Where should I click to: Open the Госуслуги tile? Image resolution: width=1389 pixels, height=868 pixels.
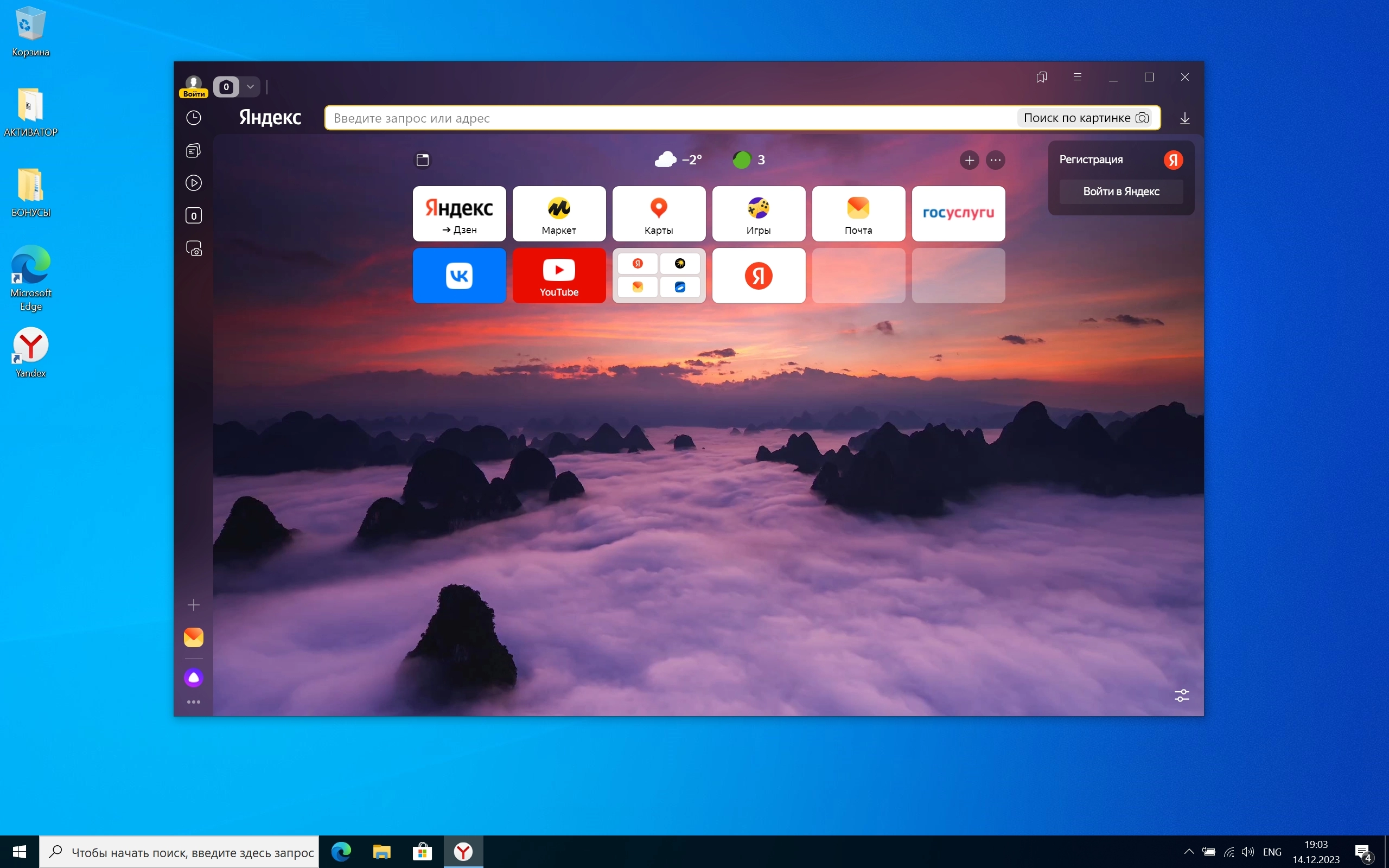958,214
